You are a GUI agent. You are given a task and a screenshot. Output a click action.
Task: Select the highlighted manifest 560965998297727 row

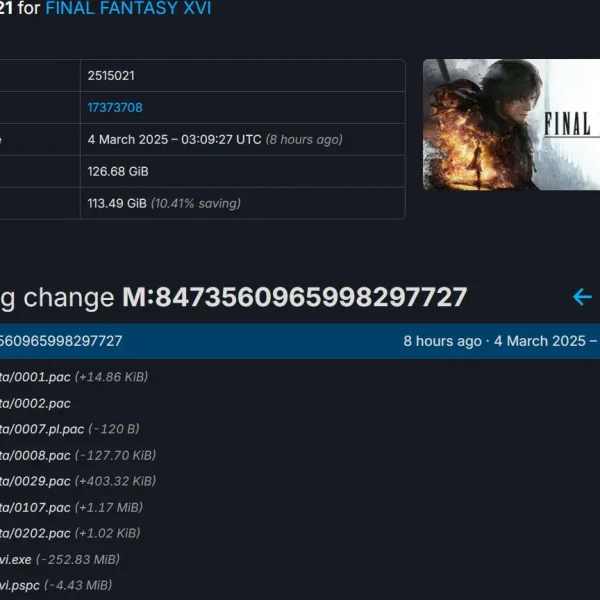tap(300, 341)
